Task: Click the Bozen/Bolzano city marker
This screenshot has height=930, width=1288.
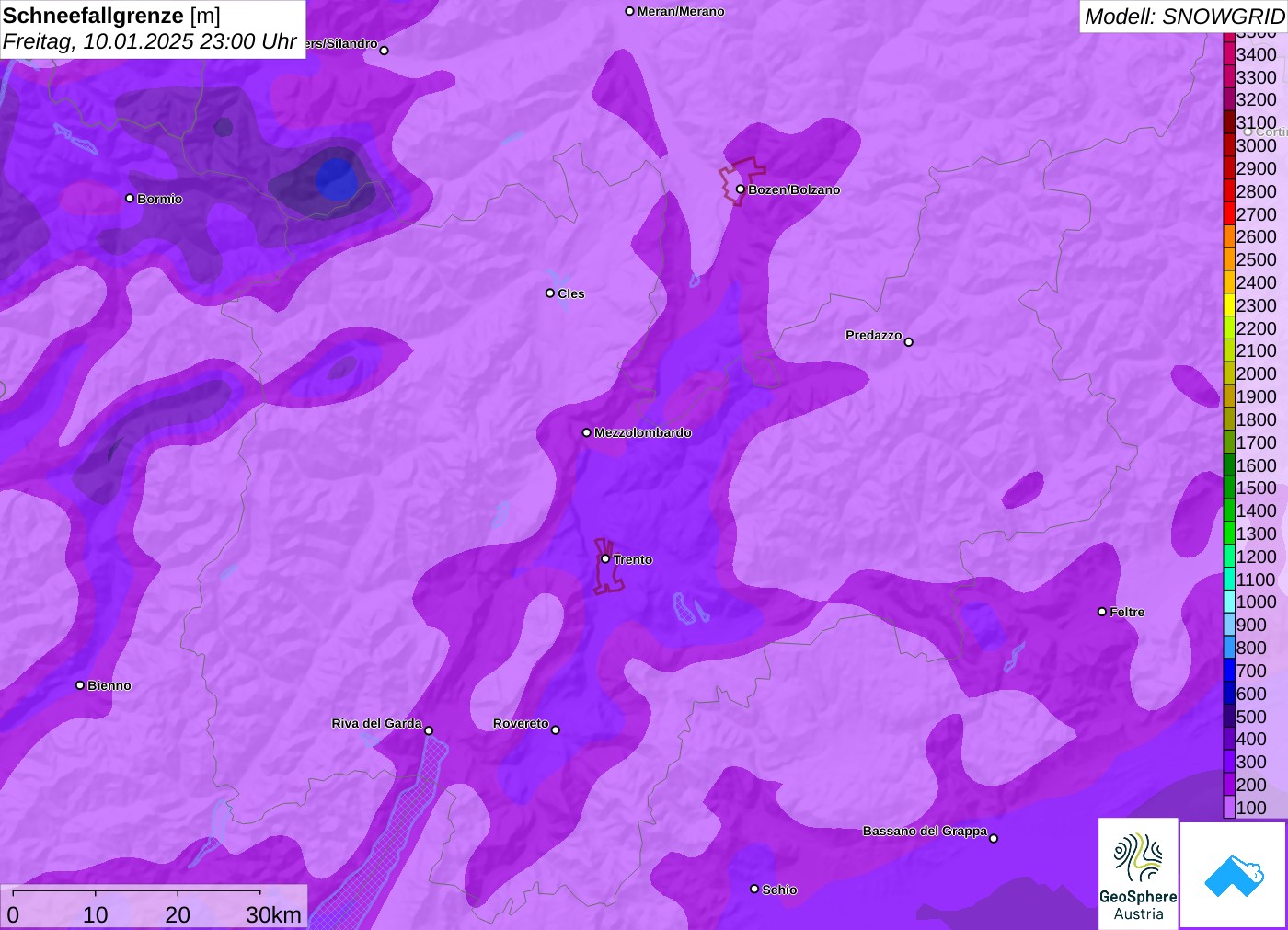Action: pos(740,189)
